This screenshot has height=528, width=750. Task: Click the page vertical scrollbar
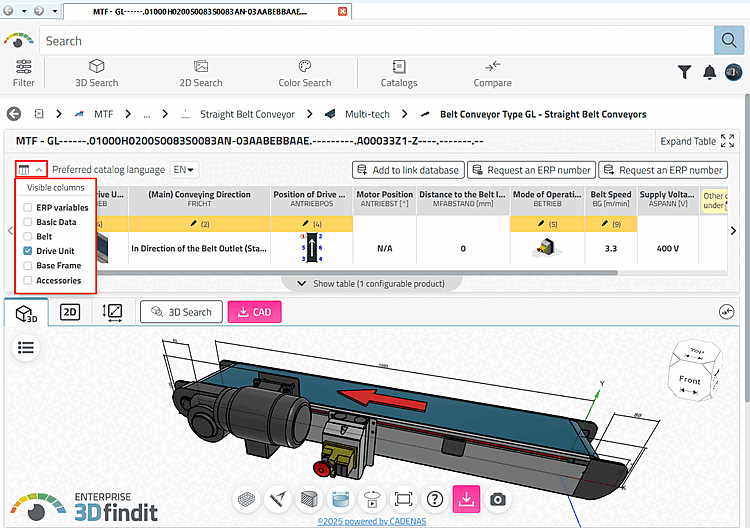(x=747, y=249)
